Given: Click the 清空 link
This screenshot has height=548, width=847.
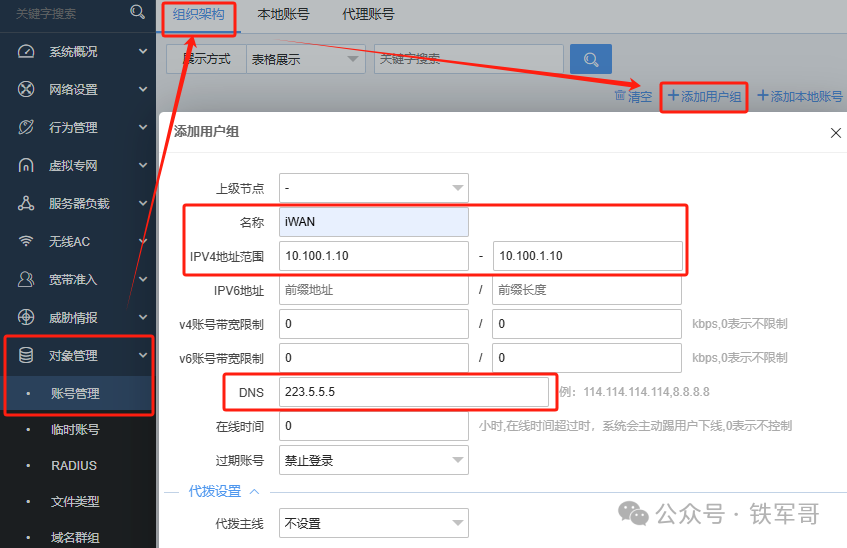Looking at the screenshot, I should tap(640, 97).
